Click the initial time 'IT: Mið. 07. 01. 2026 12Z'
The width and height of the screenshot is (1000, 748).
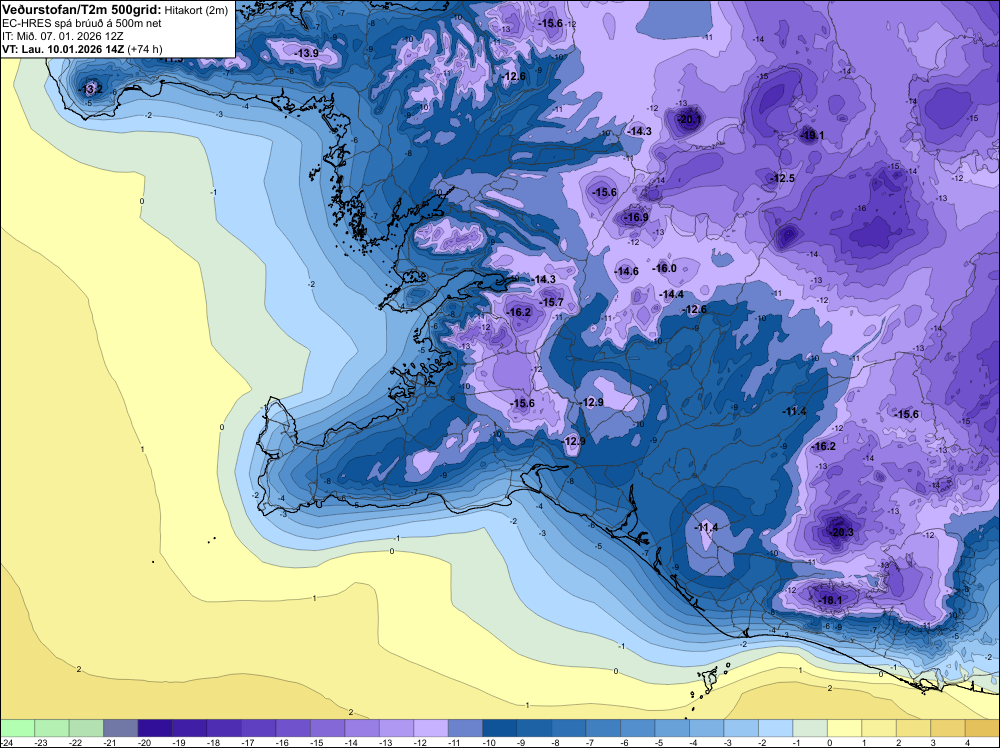[x=62, y=36]
